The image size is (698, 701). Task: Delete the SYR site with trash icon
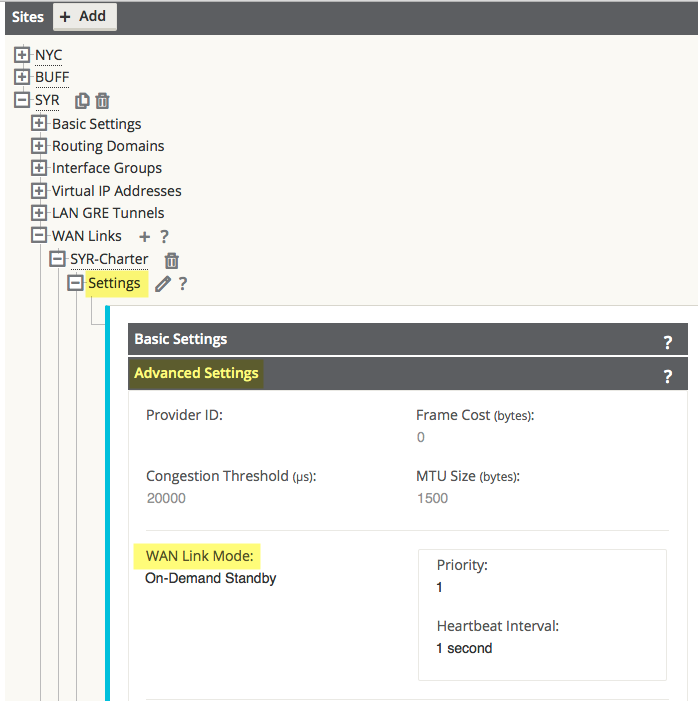click(102, 101)
